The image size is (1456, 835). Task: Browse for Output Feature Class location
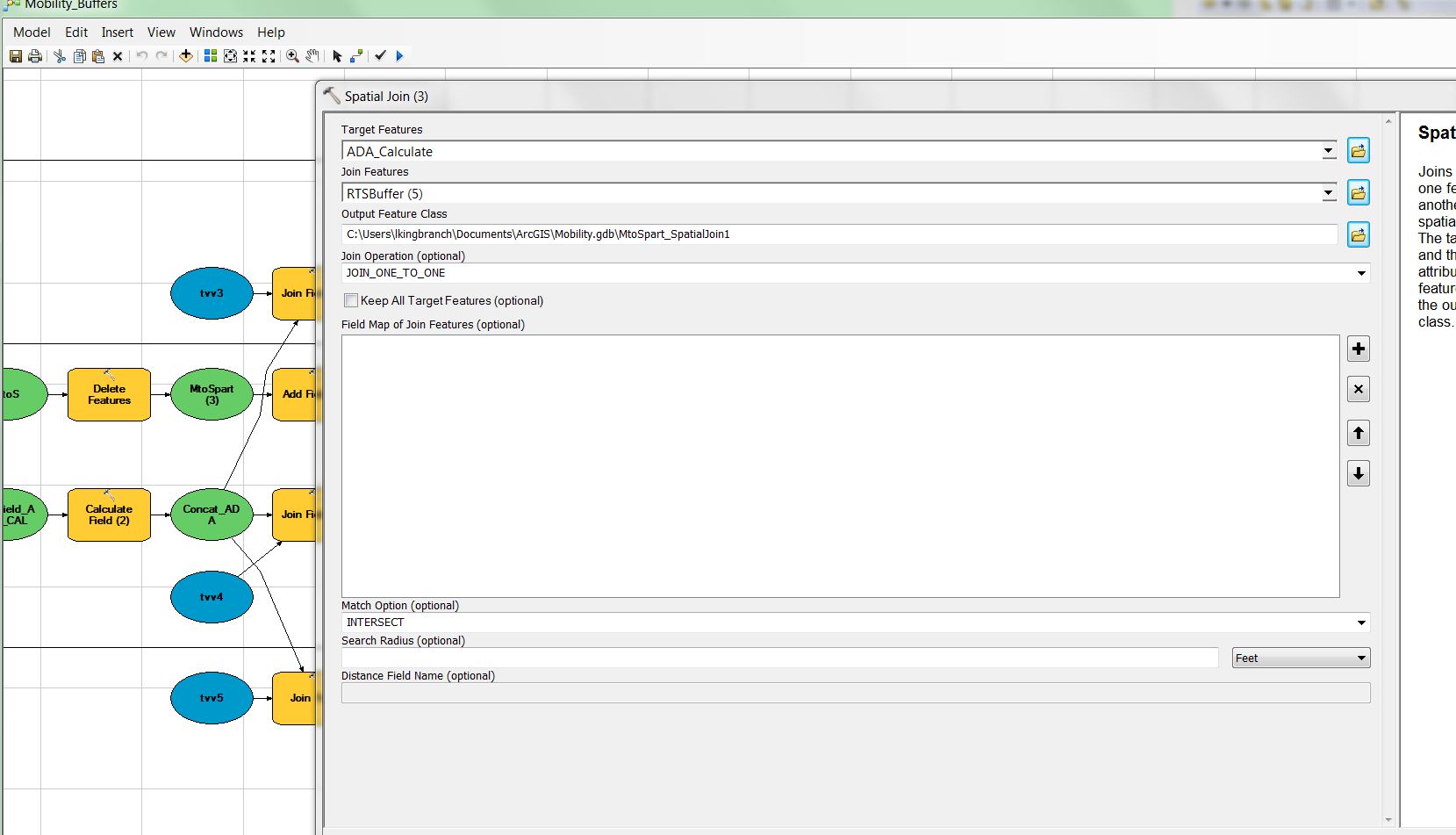pos(1359,235)
